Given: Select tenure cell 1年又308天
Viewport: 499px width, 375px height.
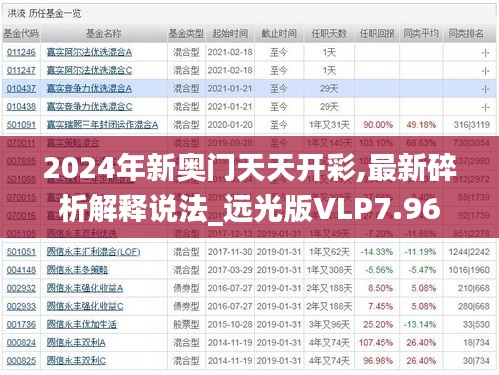Looking at the screenshot, I should (x=329, y=270).
